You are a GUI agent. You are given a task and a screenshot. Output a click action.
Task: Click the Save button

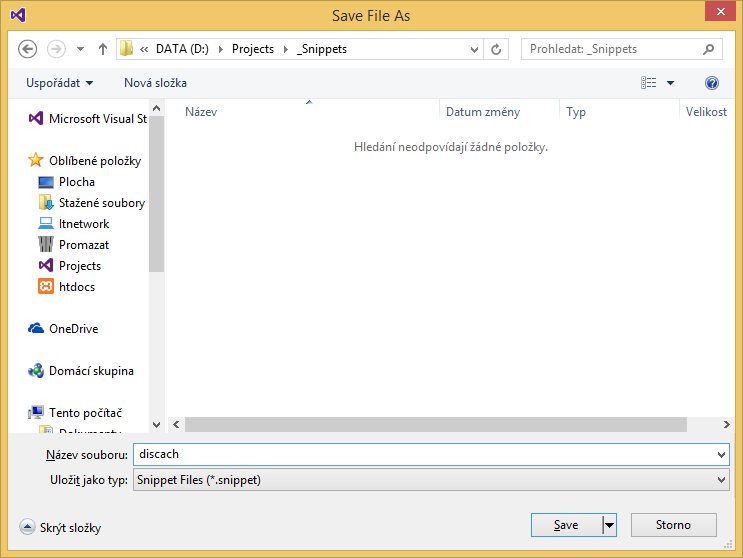click(566, 525)
